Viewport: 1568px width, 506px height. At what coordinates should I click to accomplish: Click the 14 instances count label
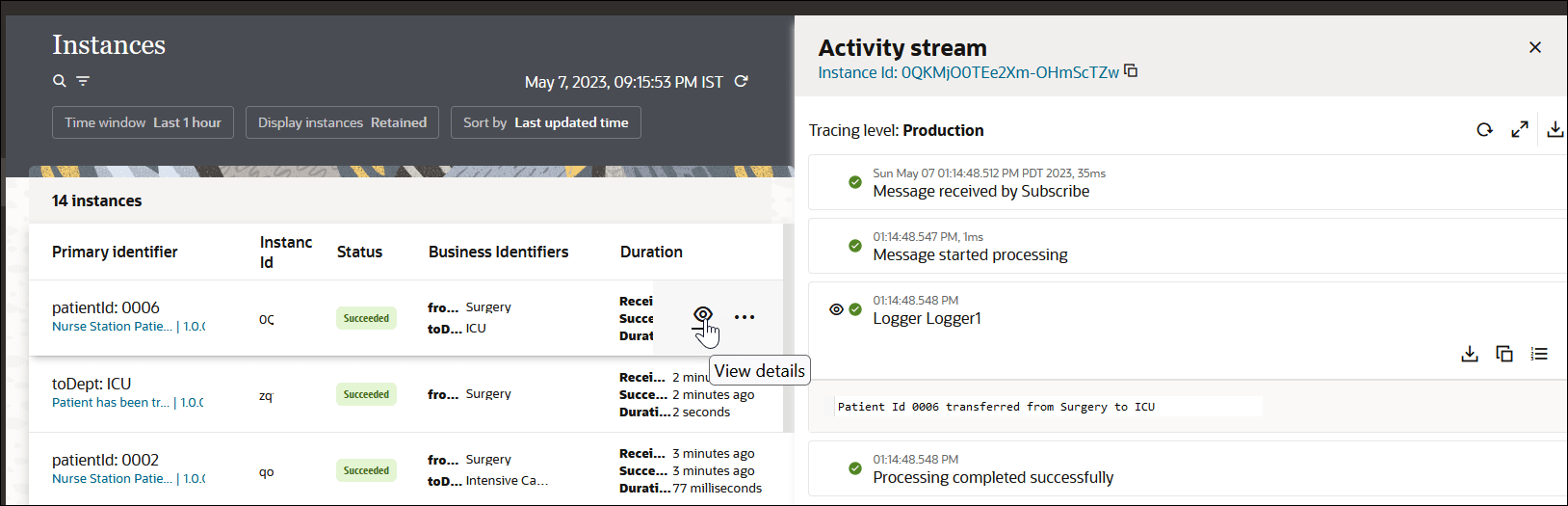pyautogui.click(x=96, y=200)
